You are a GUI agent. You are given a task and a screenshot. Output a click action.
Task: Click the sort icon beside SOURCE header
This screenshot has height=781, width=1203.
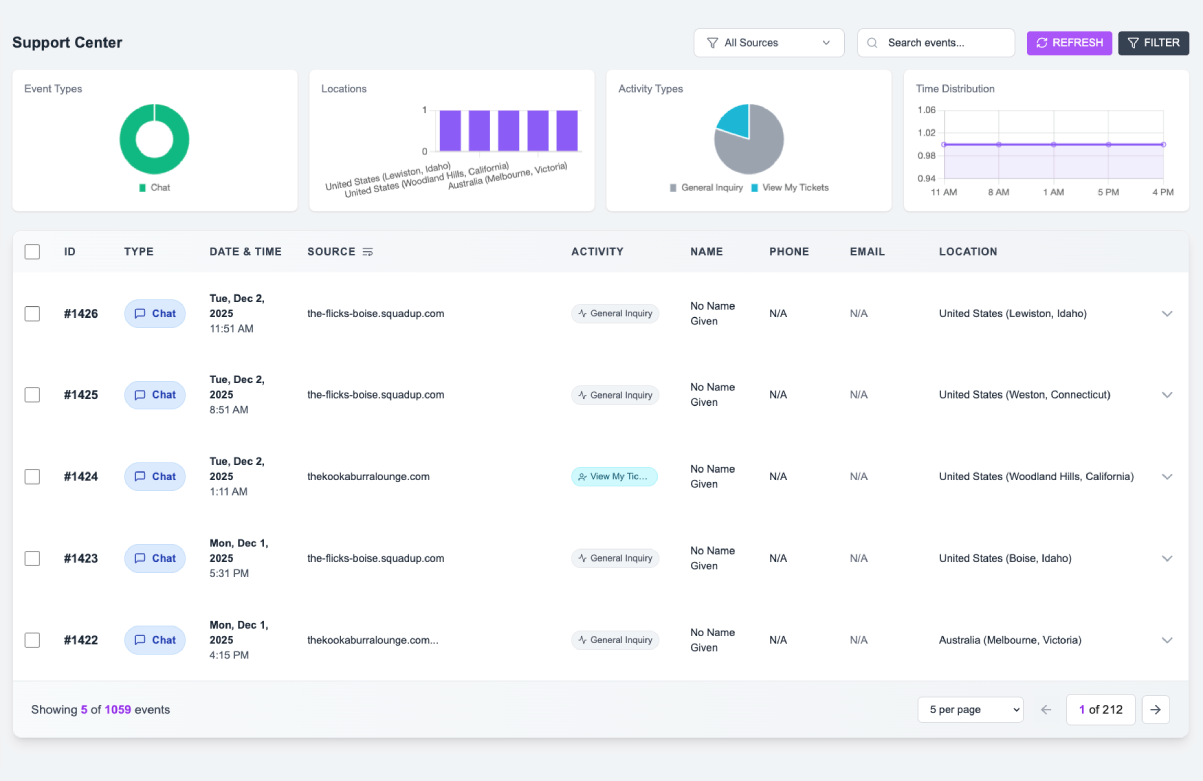pyautogui.click(x=368, y=252)
